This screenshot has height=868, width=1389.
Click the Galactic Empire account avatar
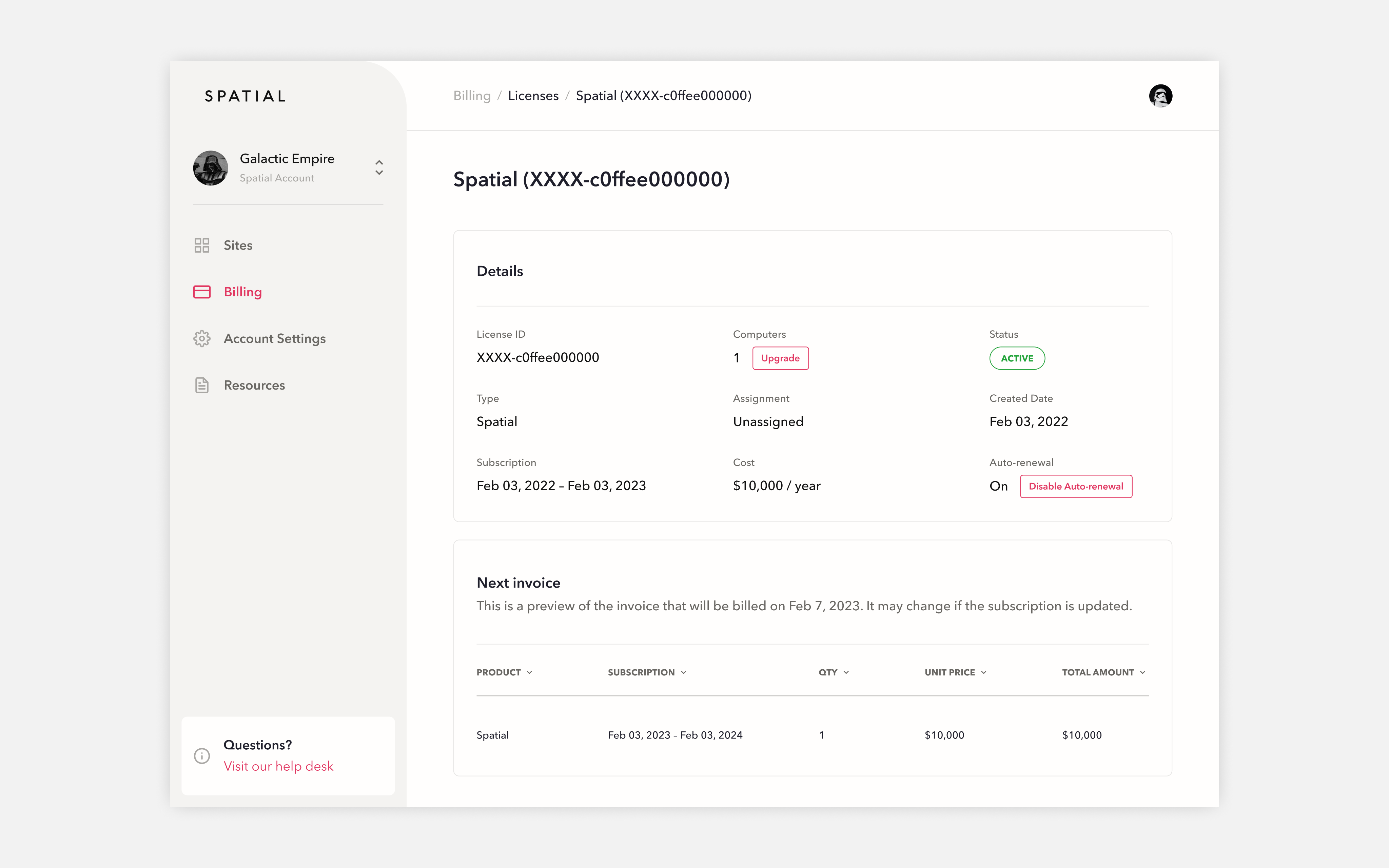(x=210, y=167)
